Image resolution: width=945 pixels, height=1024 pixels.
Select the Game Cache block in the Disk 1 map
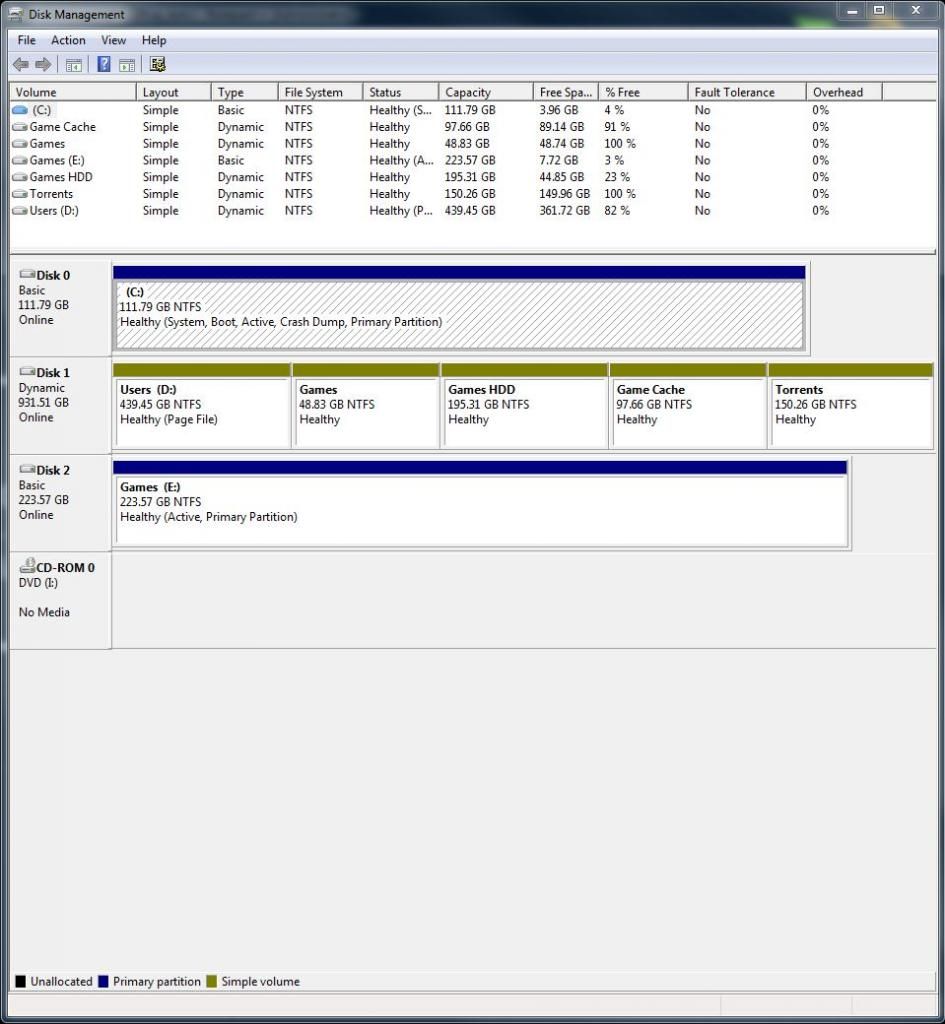point(688,406)
